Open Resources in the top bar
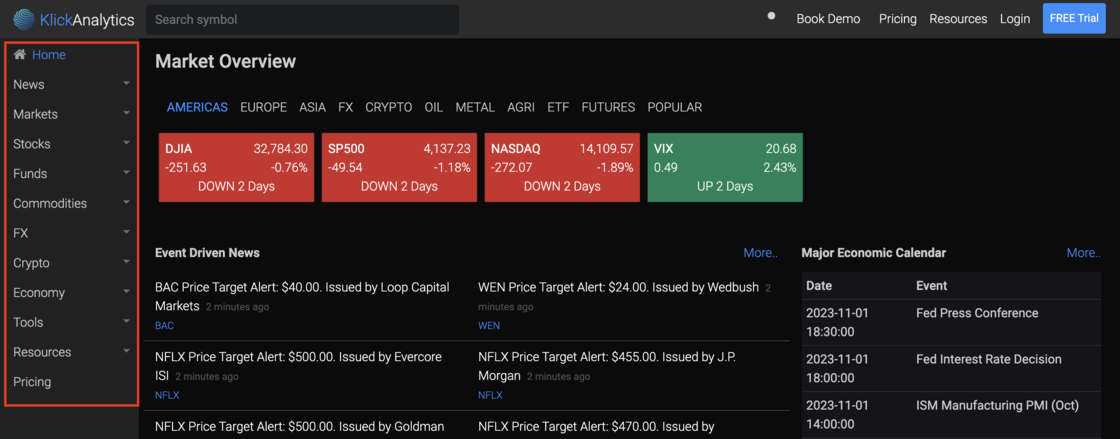 pos(958,19)
